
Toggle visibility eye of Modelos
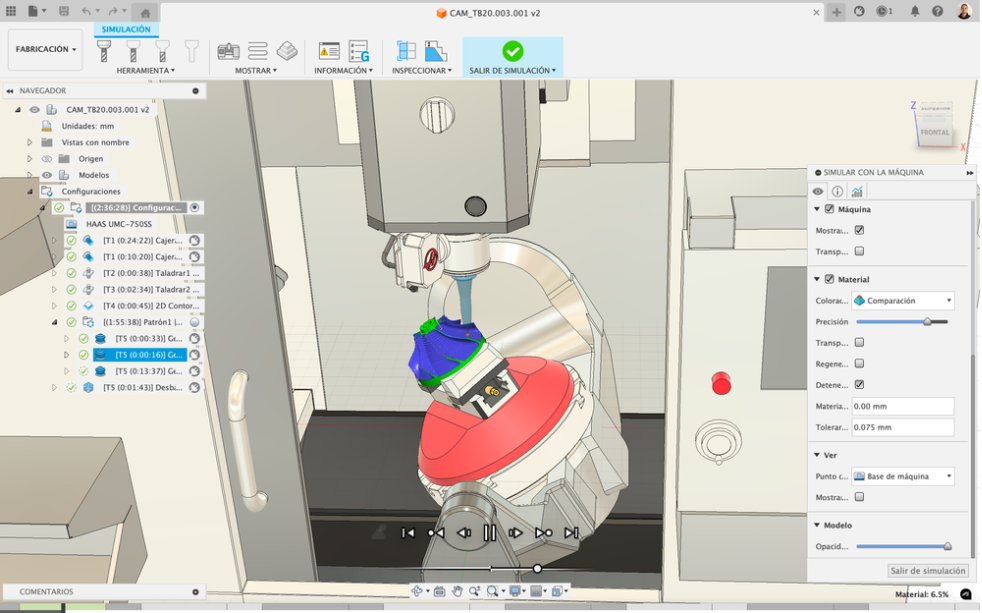tap(47, 175)
